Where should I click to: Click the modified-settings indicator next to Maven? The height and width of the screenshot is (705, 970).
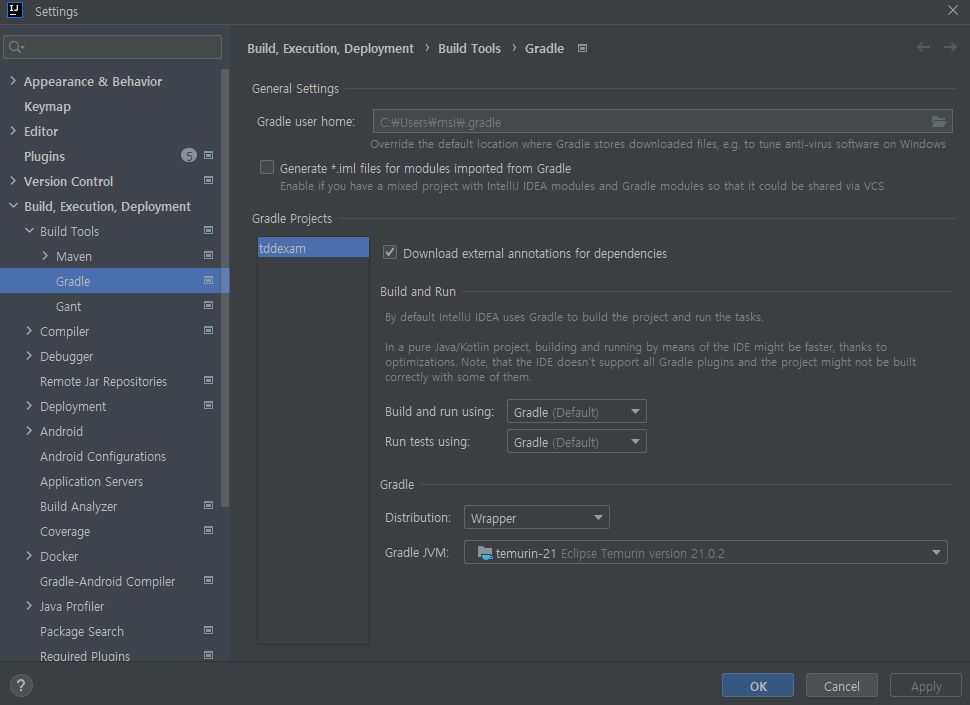click(x=207, y=256)
